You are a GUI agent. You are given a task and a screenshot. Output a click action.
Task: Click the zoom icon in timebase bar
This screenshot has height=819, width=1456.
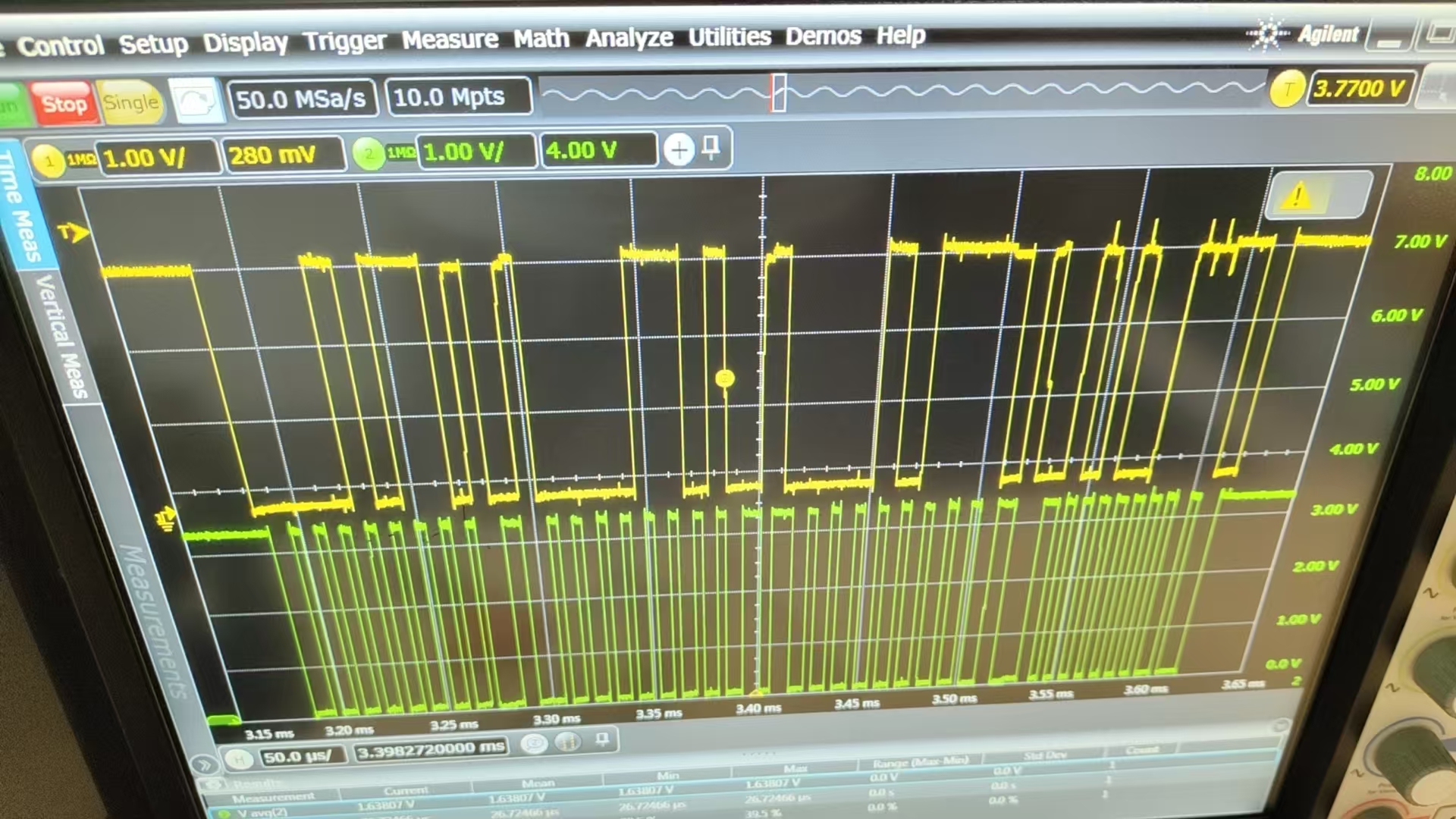535,744
